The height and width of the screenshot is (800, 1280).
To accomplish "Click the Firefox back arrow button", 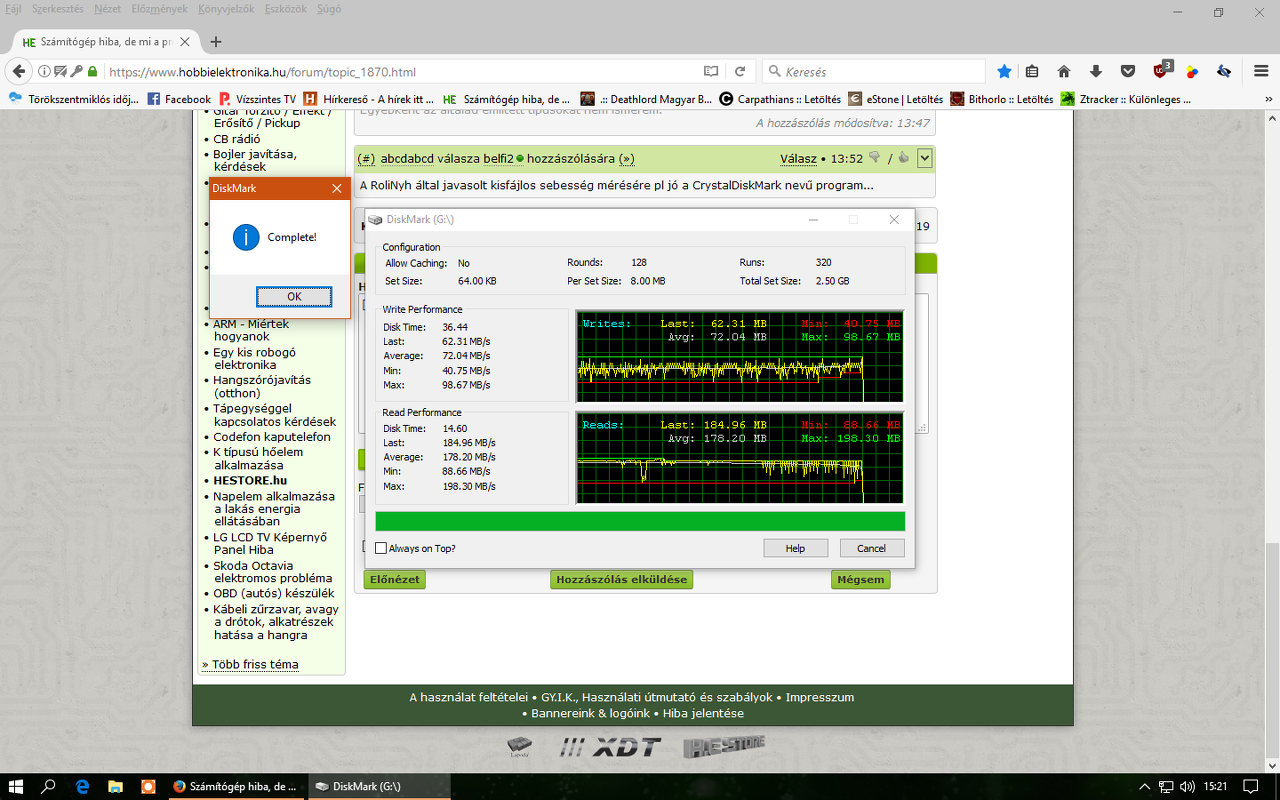I will pyautogui.click(x=19, y=72).
